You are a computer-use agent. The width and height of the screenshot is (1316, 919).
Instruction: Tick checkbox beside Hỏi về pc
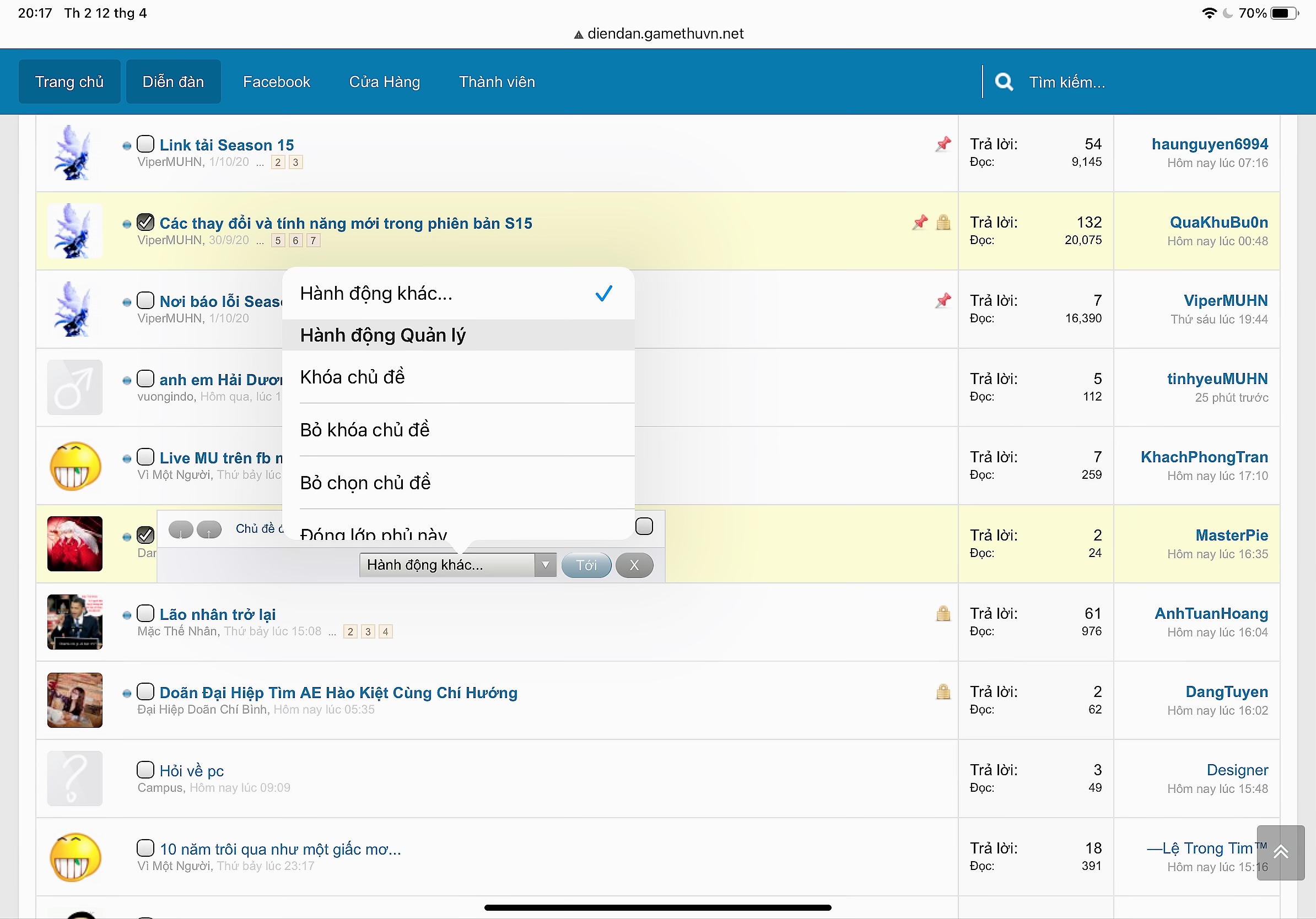(145, 770)
